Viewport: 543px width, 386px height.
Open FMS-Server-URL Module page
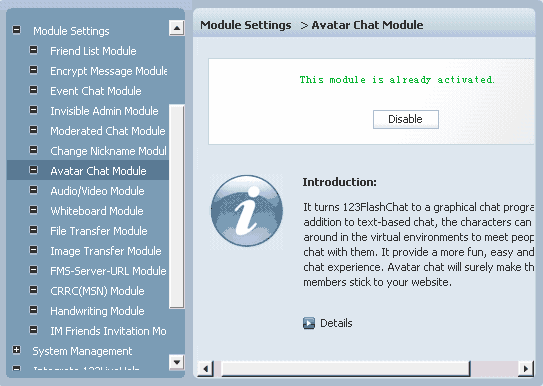coord(108,271)
